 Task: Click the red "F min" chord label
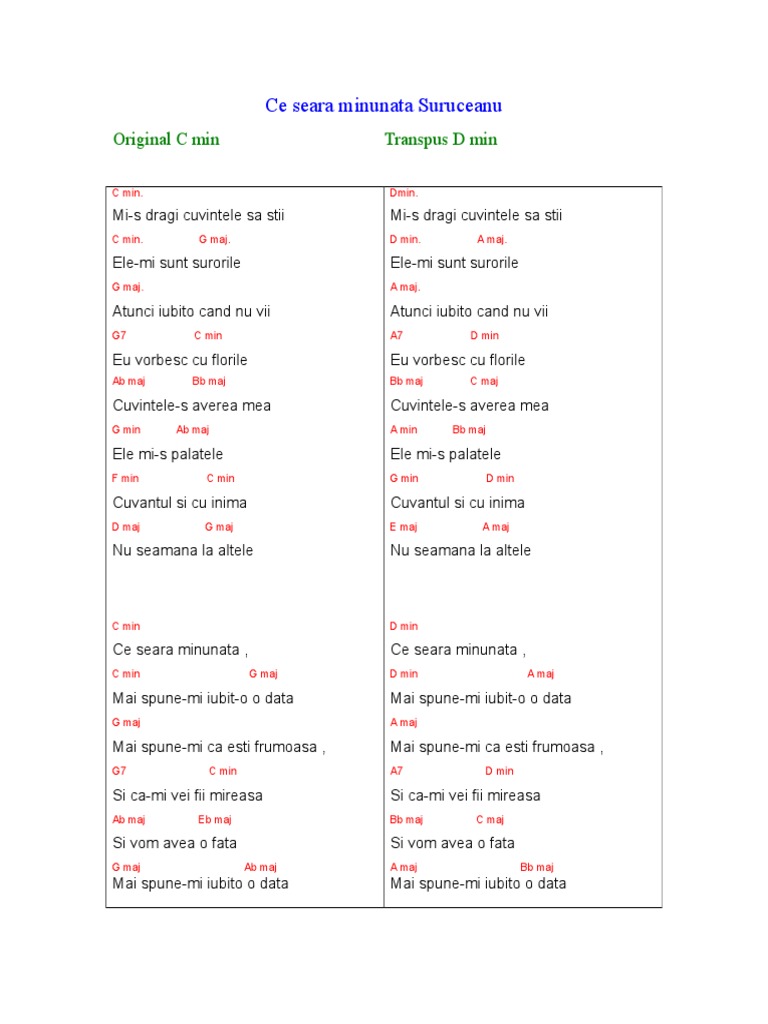[126, 479]
